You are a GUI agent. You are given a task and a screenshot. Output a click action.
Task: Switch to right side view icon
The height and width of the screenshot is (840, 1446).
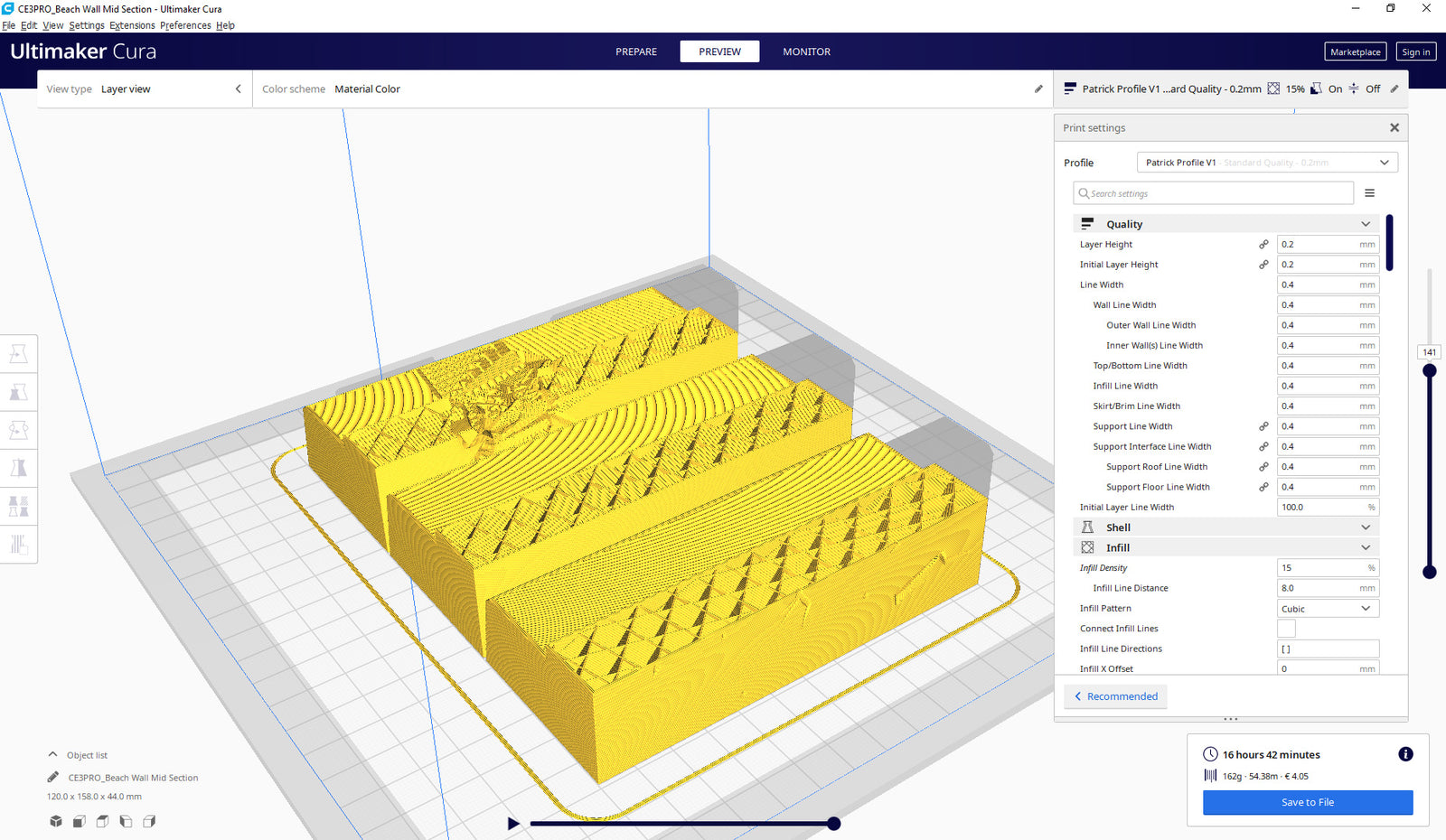[x=150, y=821]
